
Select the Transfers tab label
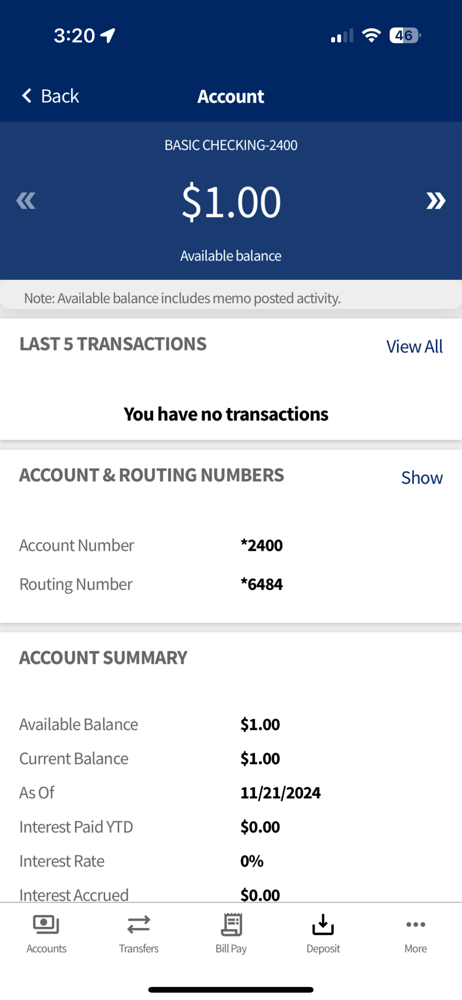coord(138,948)
